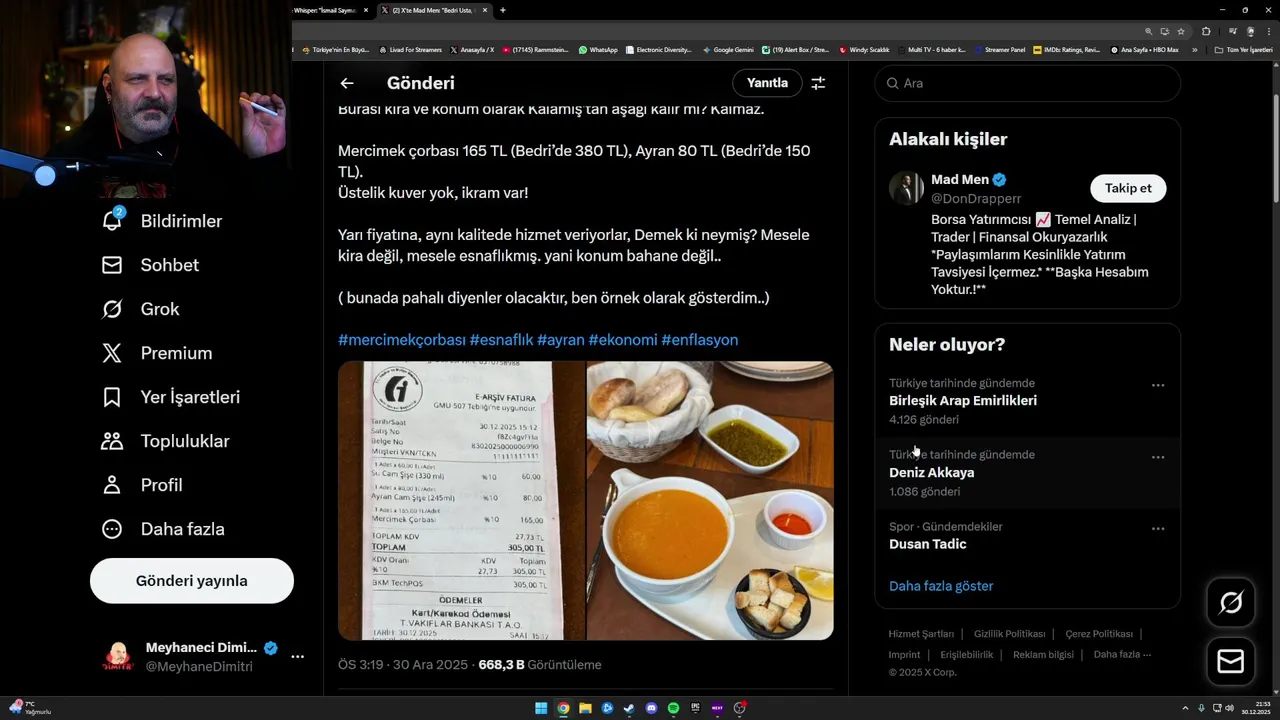Open a new browser tab
This screenshot has height=720, width=1280.
point(502,10)
